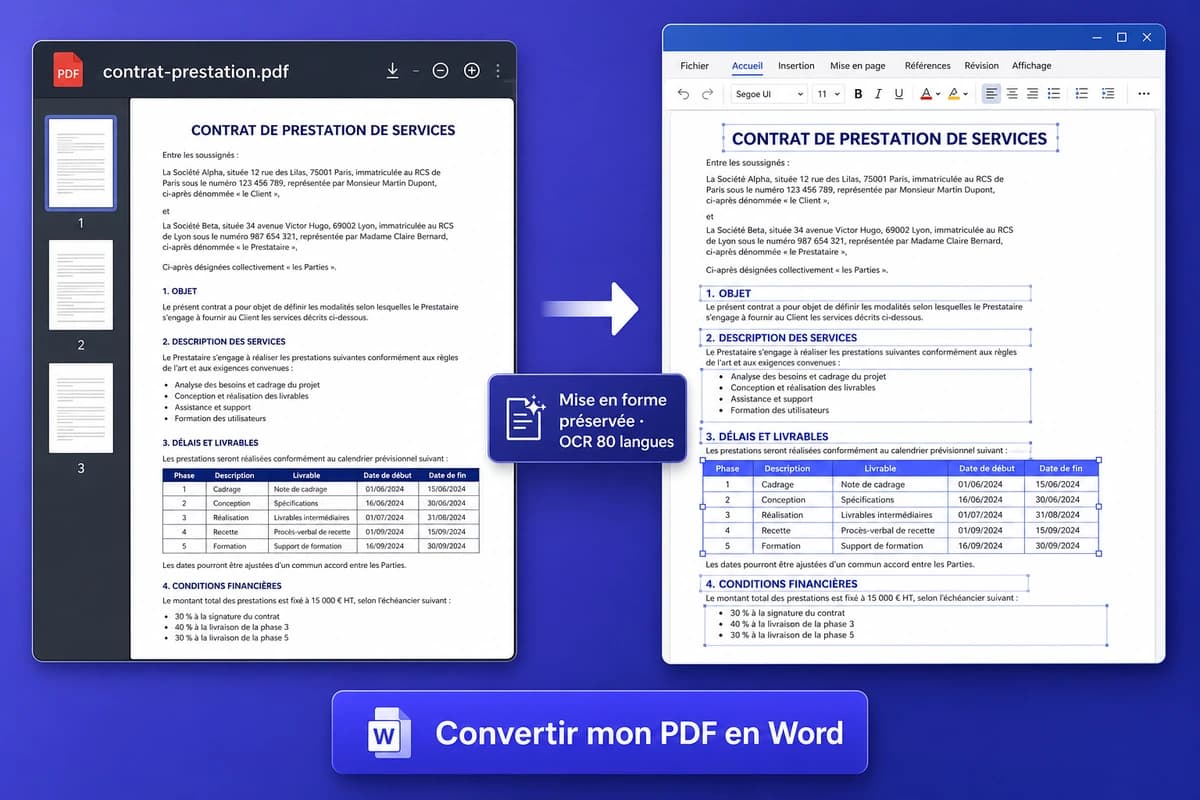
Task: Click '4. CONDITIONS FINANCIÈRES' heading in Word editor
Action: [x=781, y=584]
